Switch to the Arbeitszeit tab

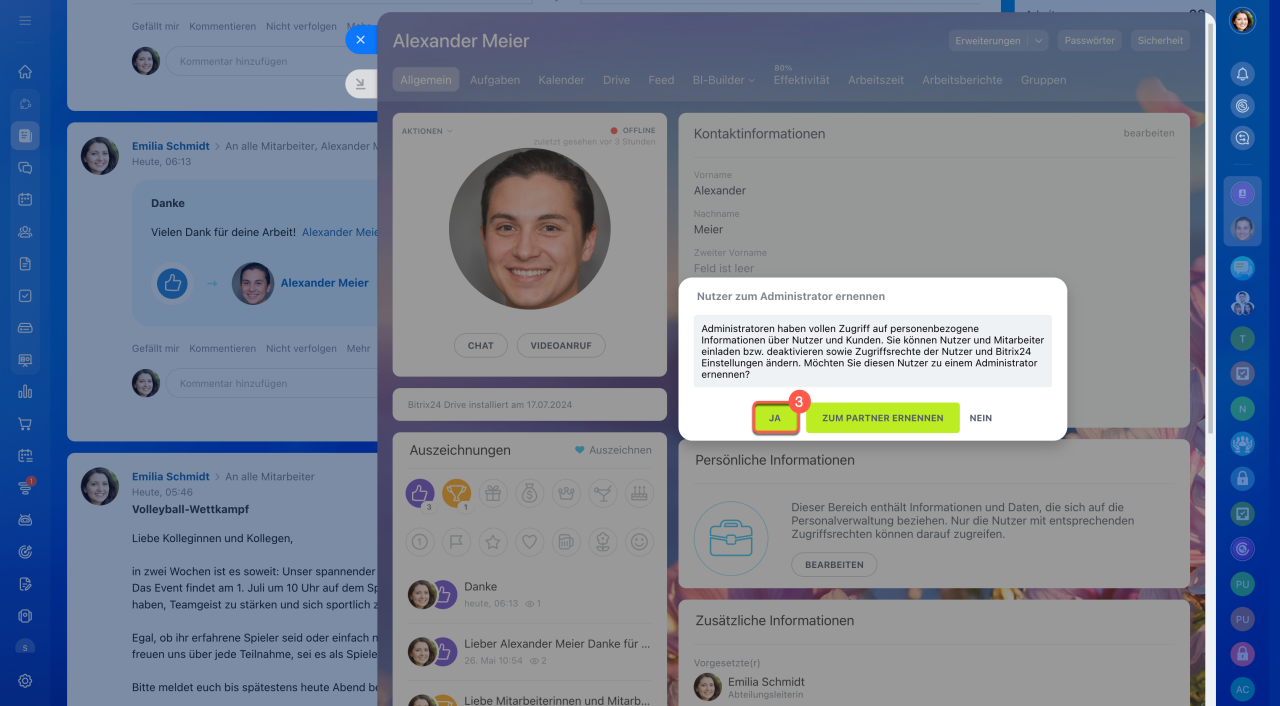click(x=876, y=80)
